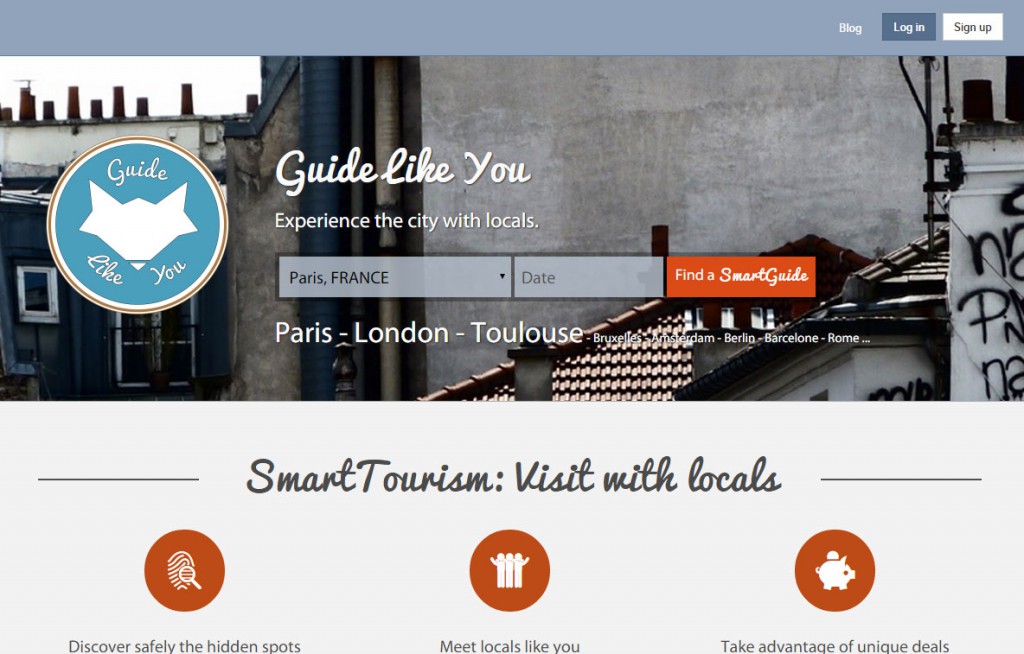Focus the Date input field

click(588, 277)
